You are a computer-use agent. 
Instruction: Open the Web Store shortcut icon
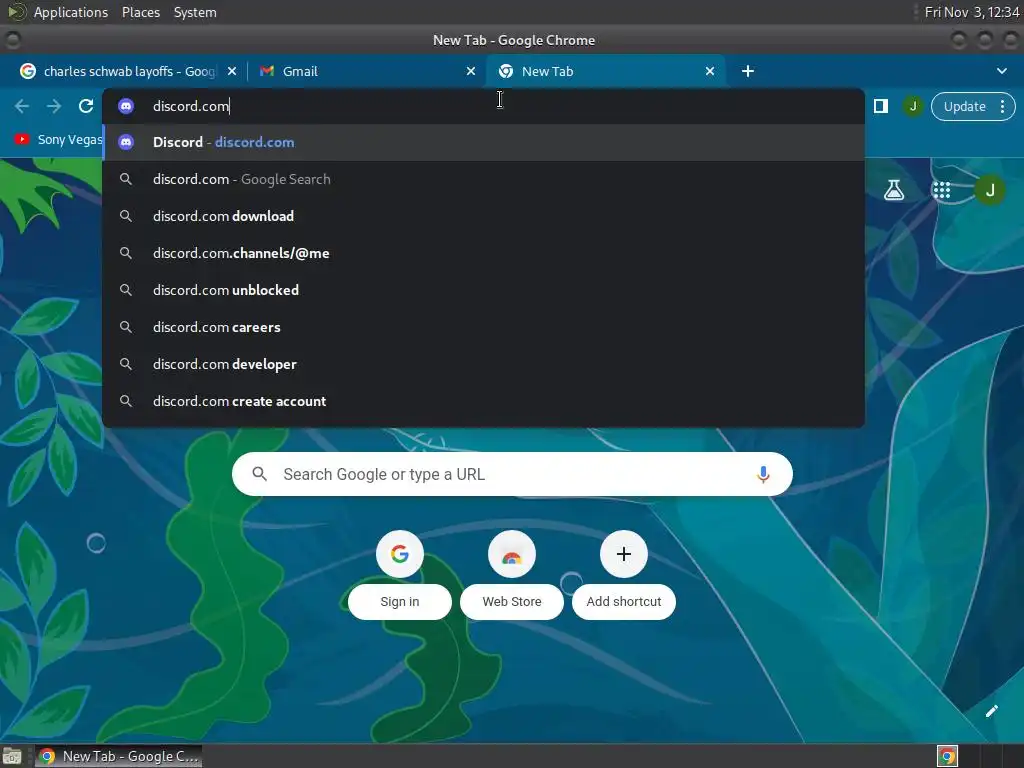512,554
